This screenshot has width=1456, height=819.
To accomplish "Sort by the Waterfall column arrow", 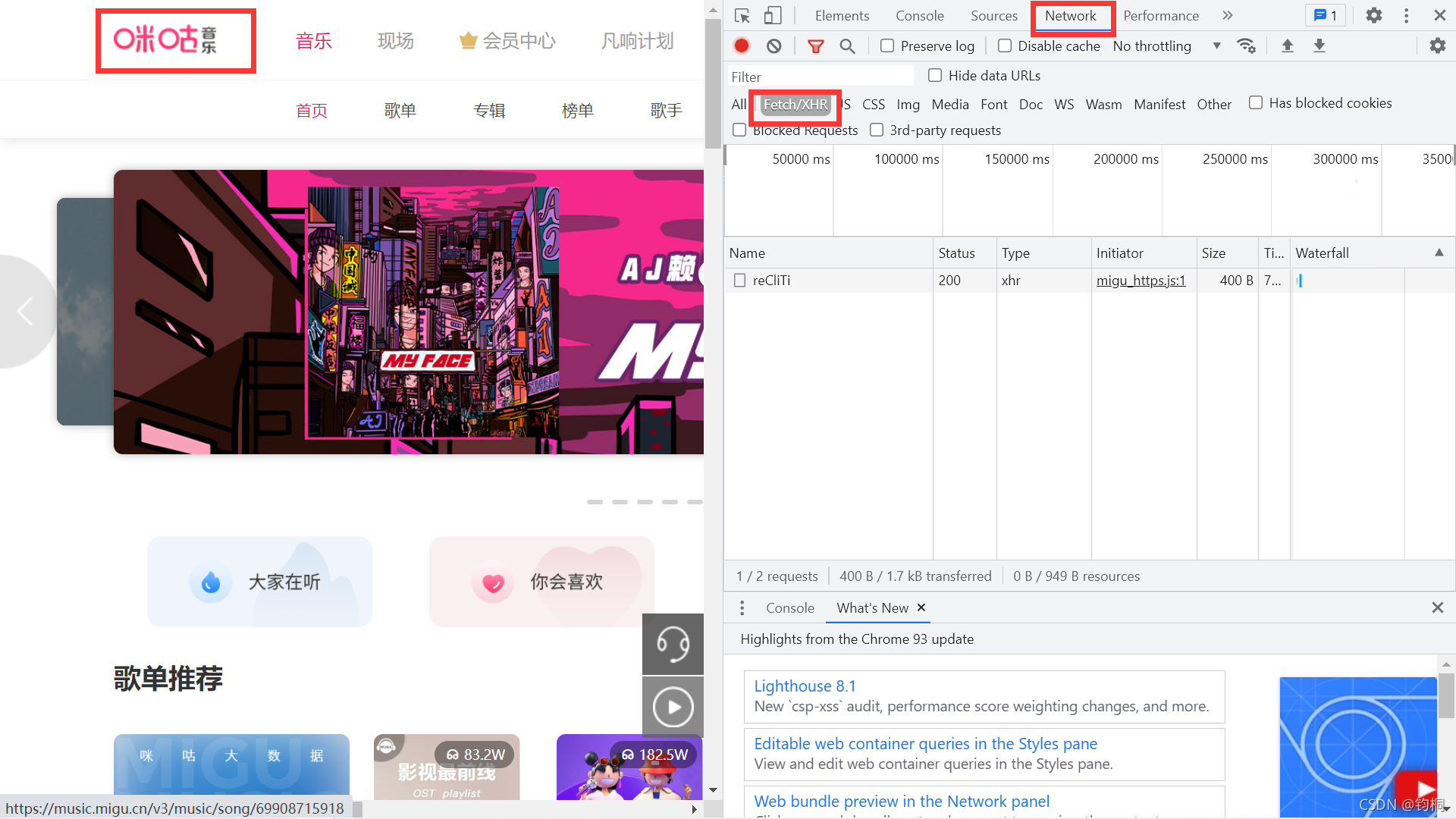I will (x=1439, y=253).
